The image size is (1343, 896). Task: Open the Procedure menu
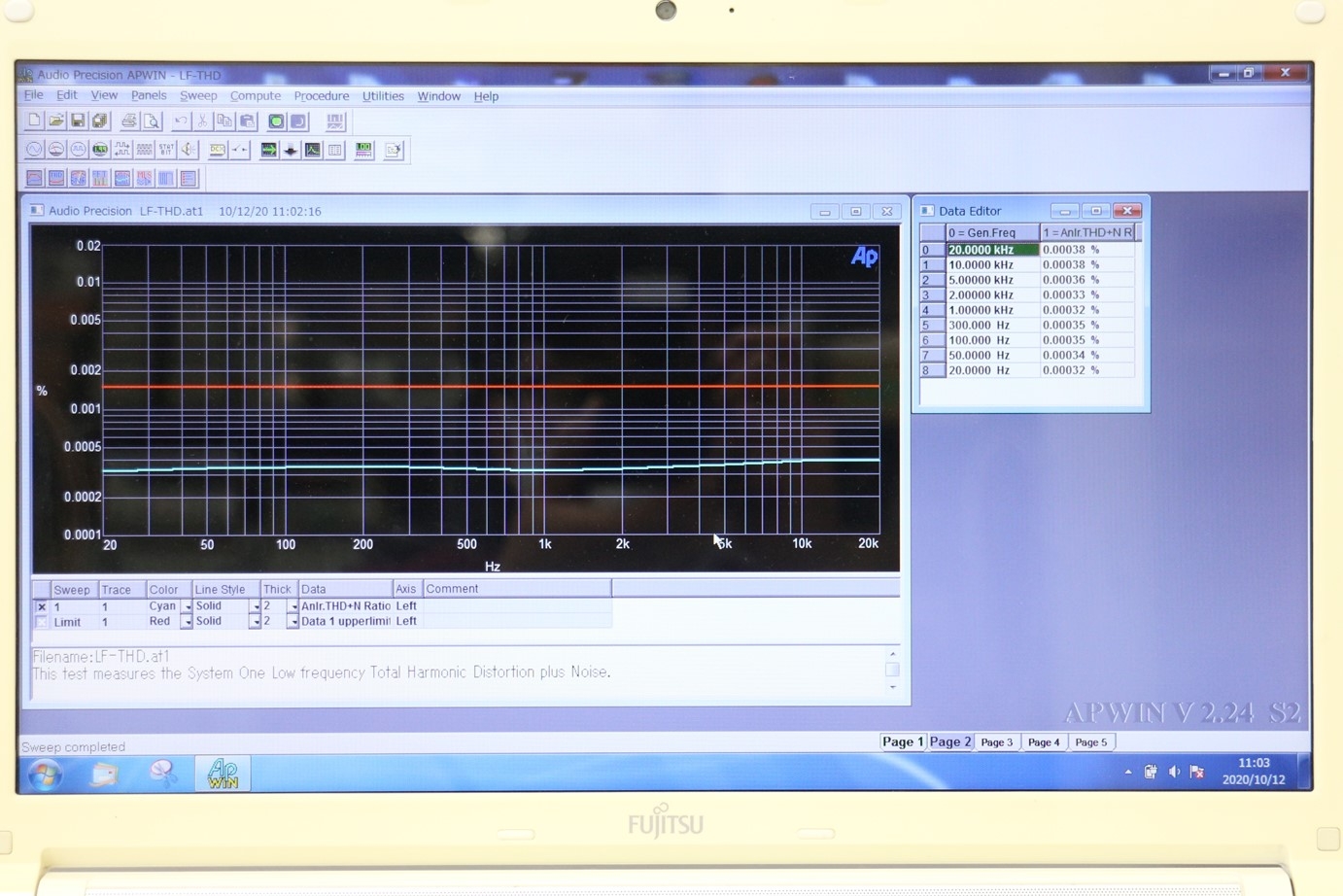322,96
